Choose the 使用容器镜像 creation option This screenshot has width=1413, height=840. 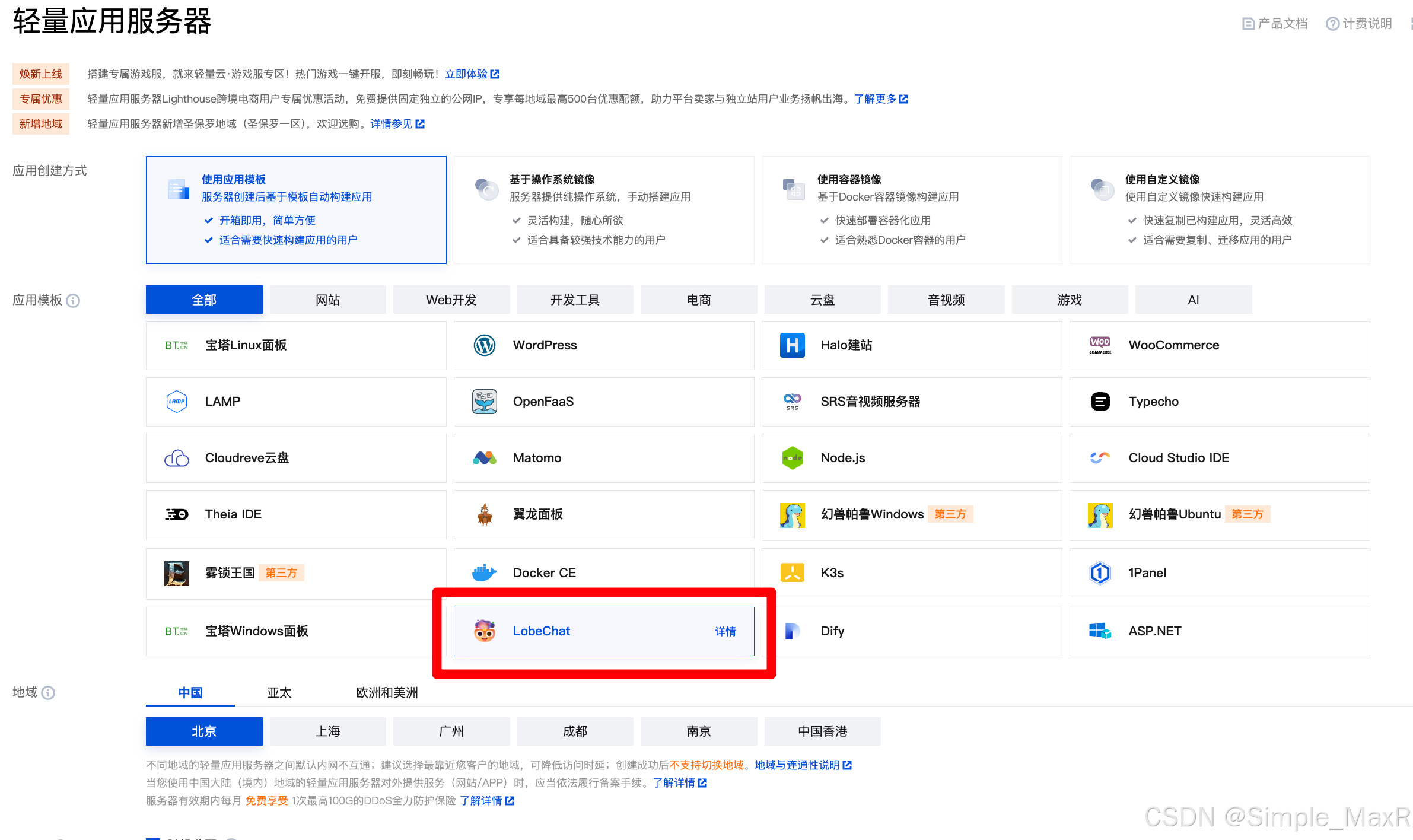tap(911, 210)
